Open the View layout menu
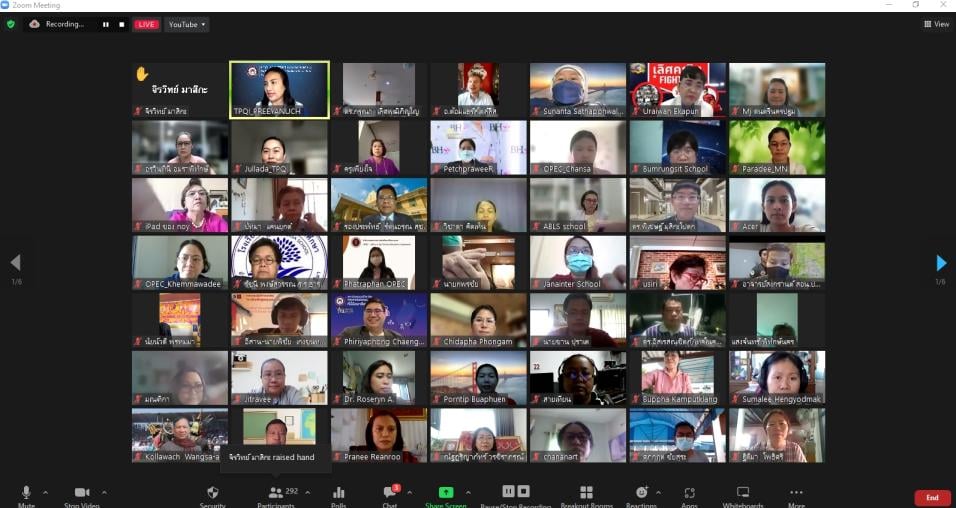956x508 pixels. (936, 24)
